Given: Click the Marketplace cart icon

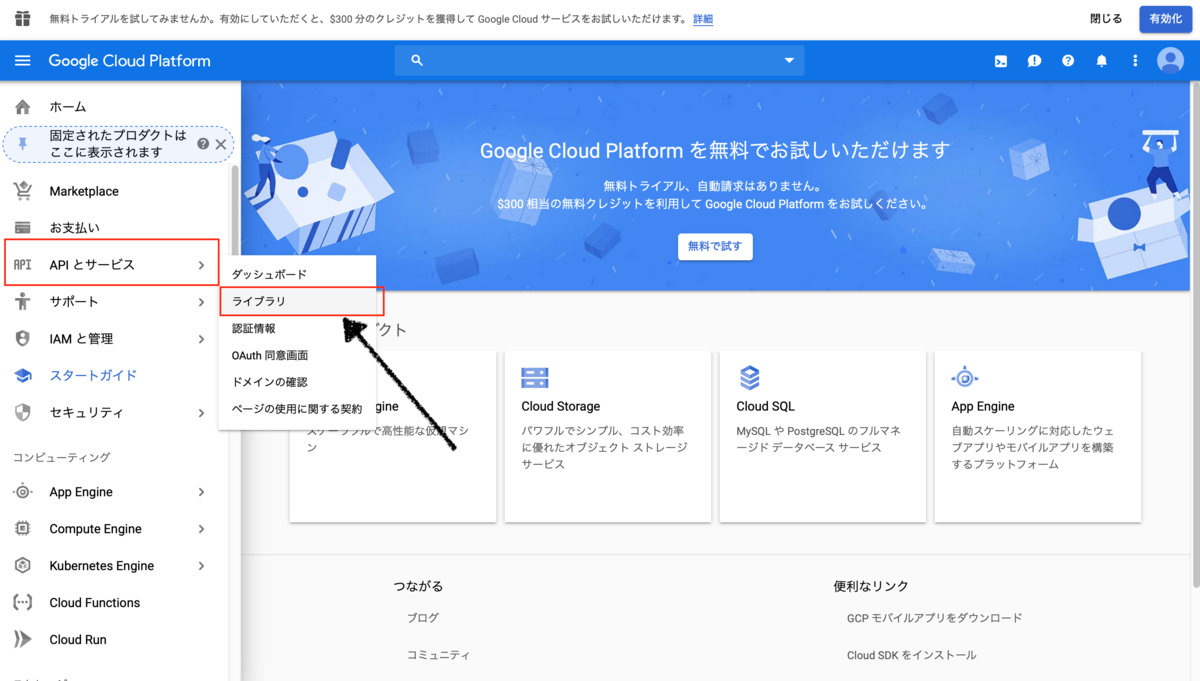Looking at the screenshot, I should click(x=22, y=191).
